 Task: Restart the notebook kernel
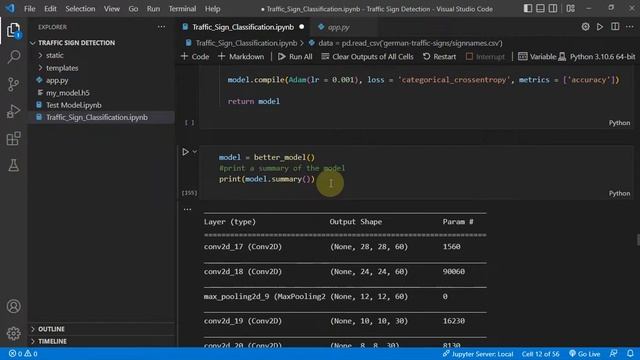pyautogui.click(x=439, y=57)
